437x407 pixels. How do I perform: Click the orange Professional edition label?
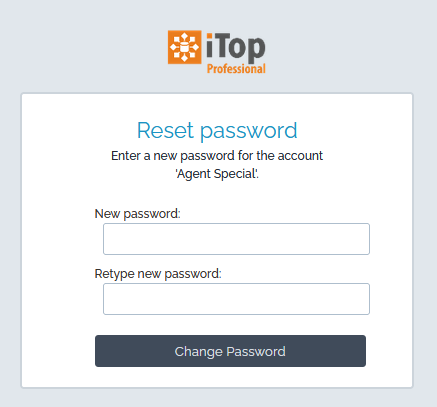tap(236, 69)
